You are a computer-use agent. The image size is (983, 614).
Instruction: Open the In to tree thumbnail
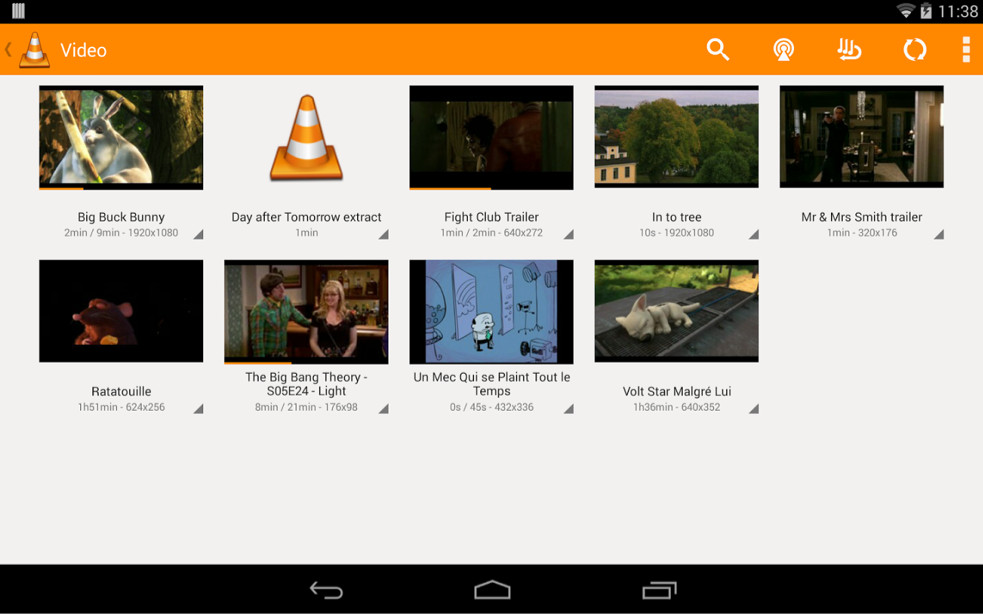(676, 137)
